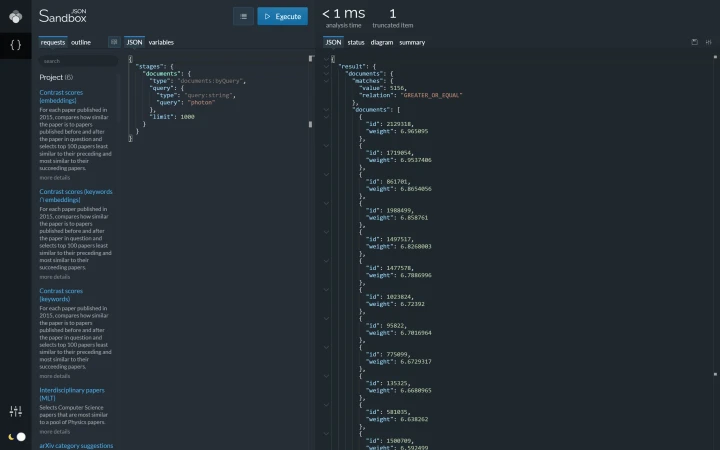Click the list icon button beside Execute
Image resolution: width=720 pixels, height=450 pixels.
click(243, 17)
